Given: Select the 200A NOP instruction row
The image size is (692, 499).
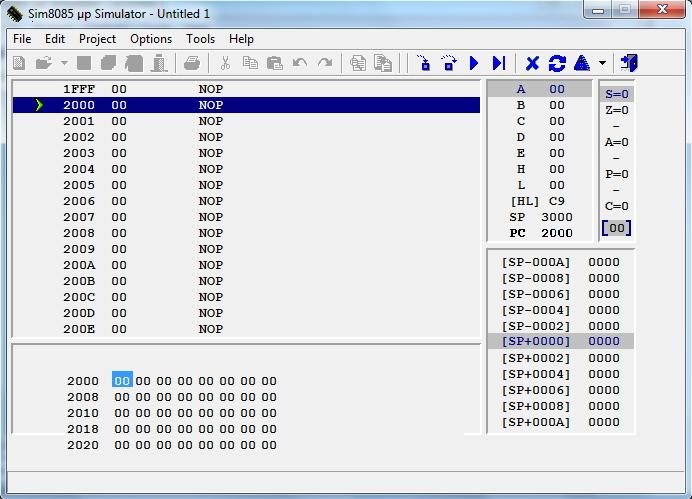Looking at the screenshot, I should (246, 265).
